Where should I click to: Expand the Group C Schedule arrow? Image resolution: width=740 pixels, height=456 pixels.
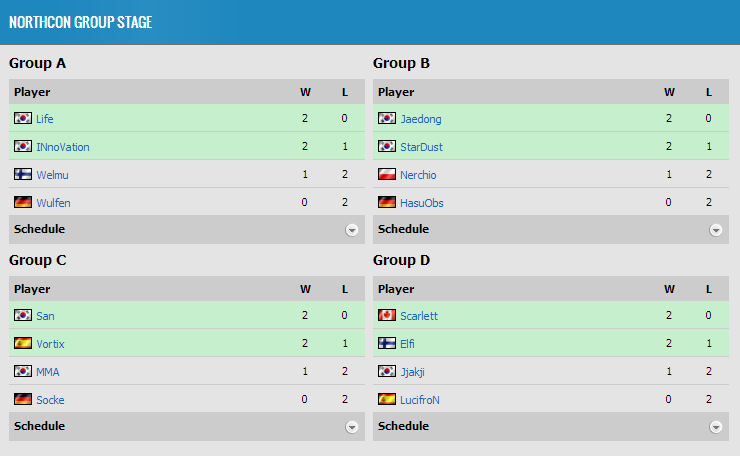click(352, 427)
